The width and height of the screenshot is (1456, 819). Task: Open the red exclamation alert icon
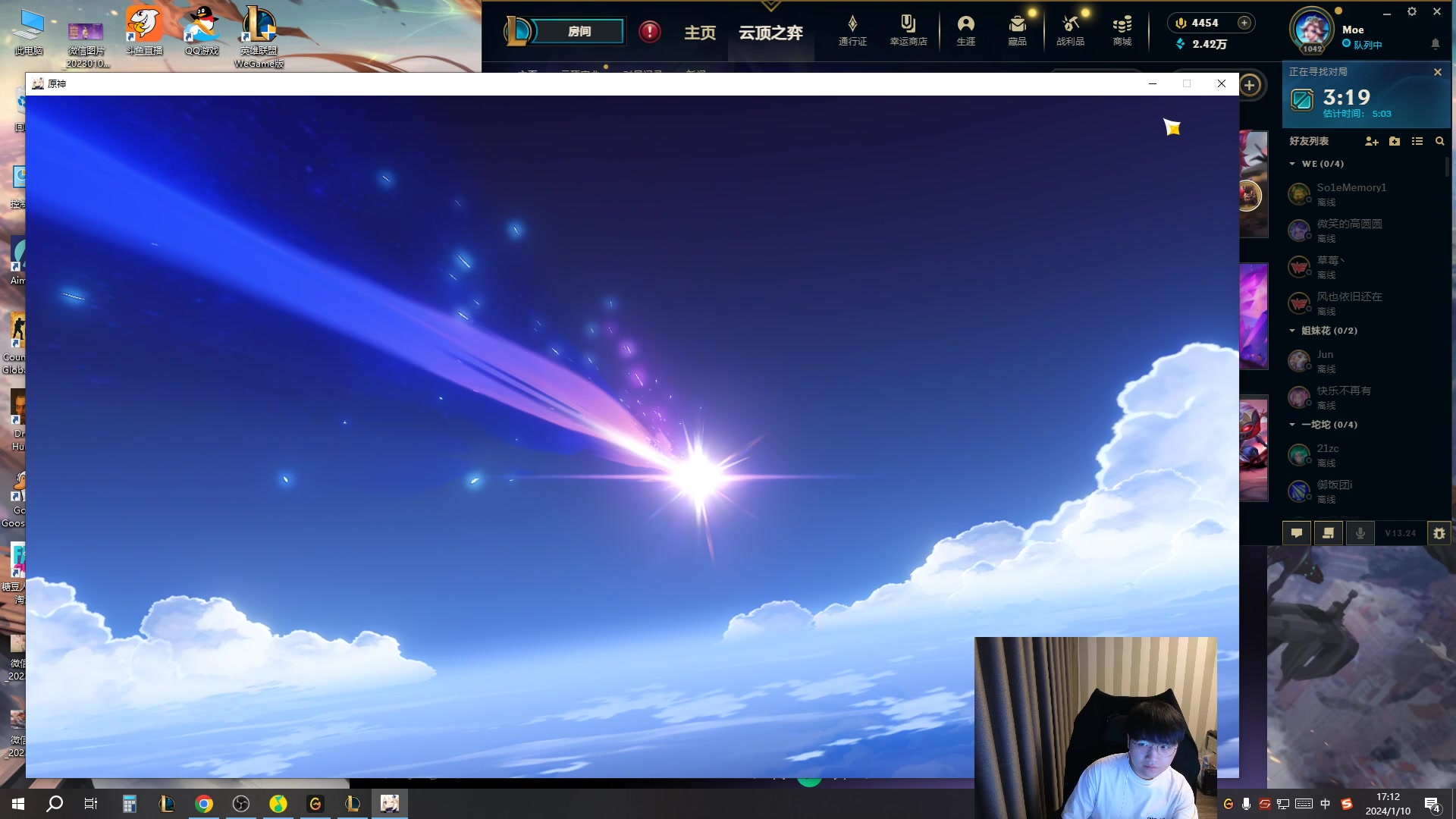[650, 31]
